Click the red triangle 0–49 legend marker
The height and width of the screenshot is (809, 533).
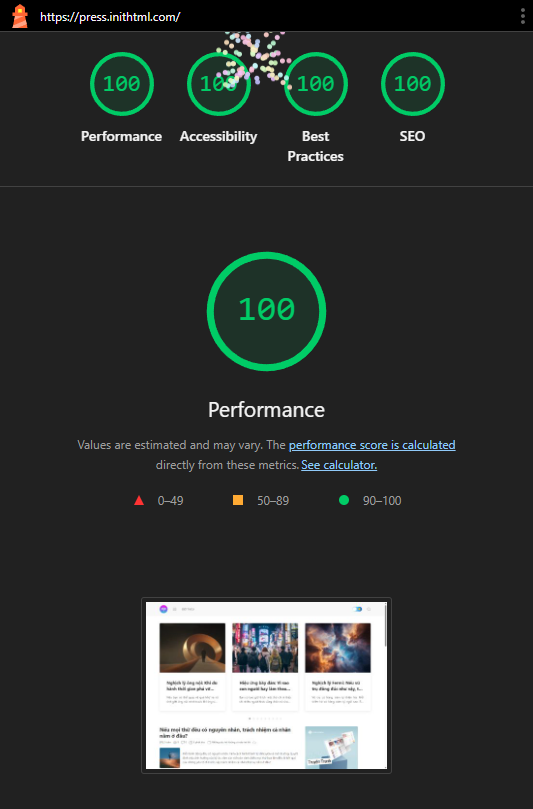click(139, 500)
